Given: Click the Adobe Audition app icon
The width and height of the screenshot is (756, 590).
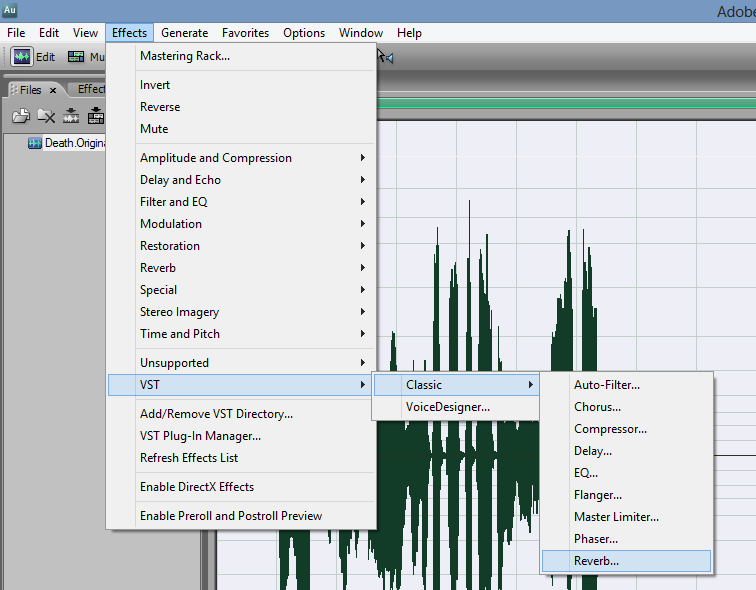Looking at the screenshot, I should pos(10,10).
